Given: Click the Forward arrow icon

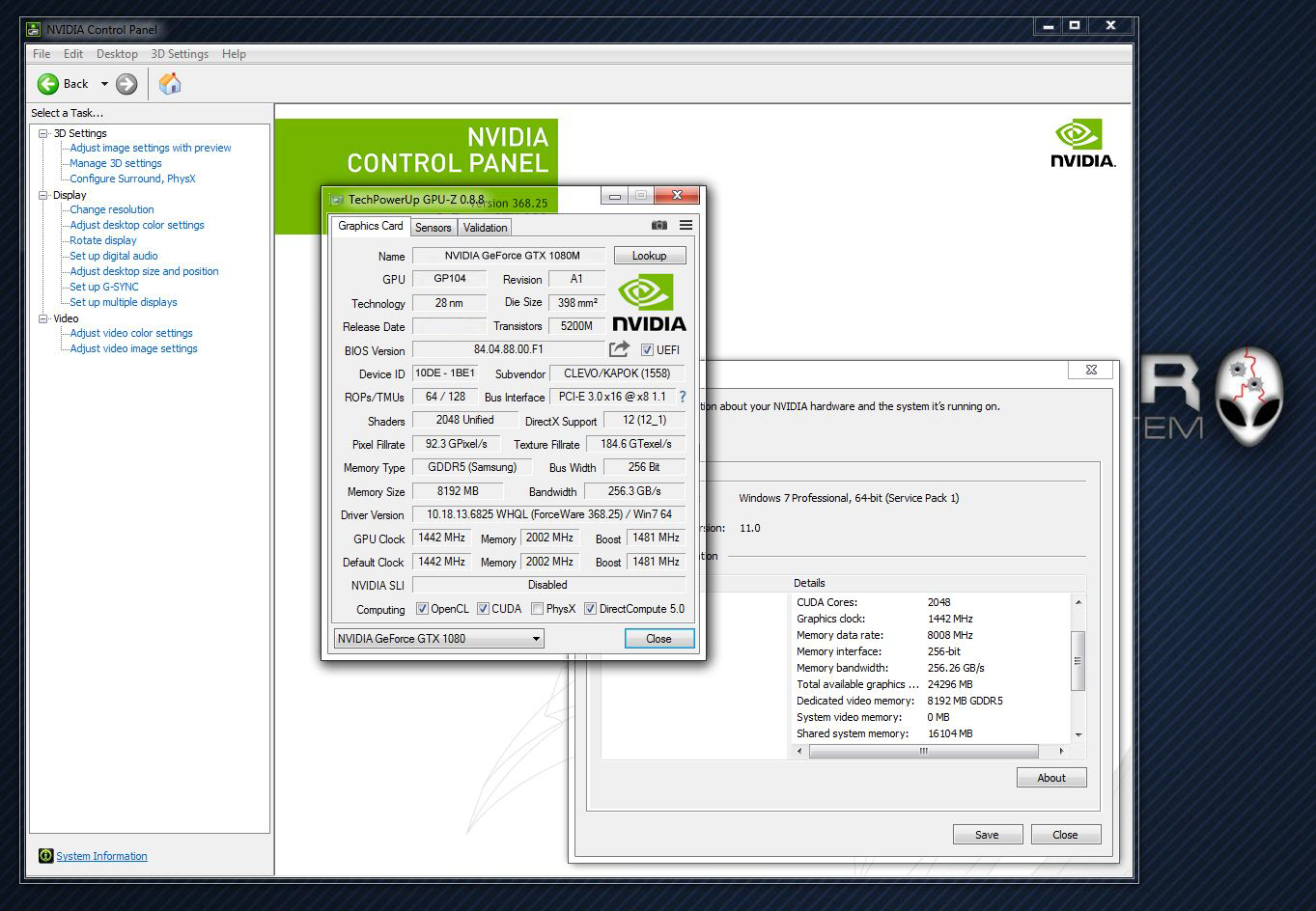Looking at the screenshot, I should click(x=126, y=84).
